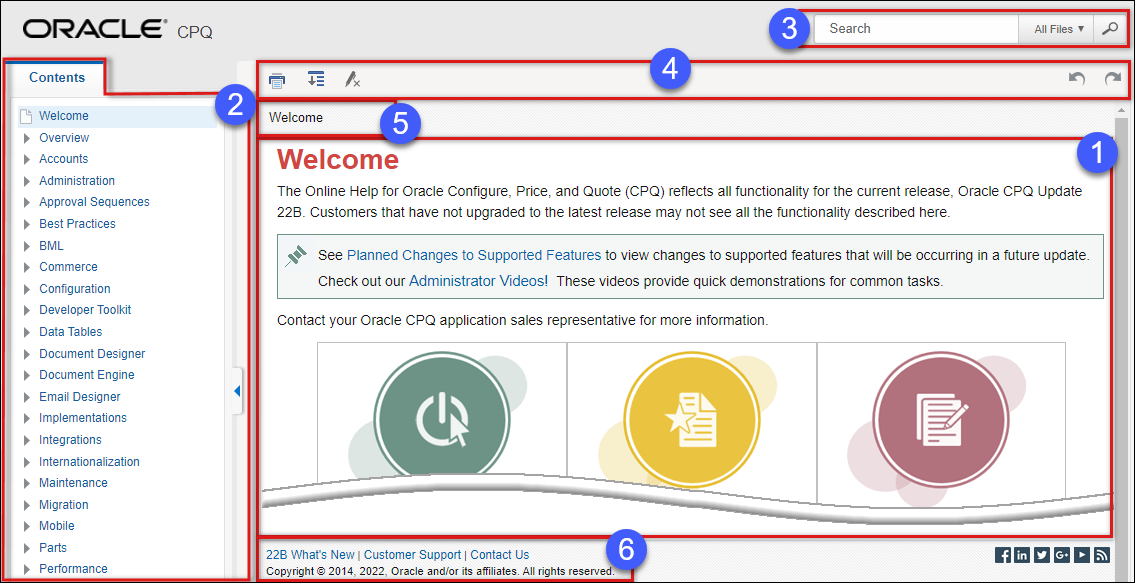This screenshot has width=1135, height=583.
Task: Expand the Administration tree node
Action: point(27,181)
